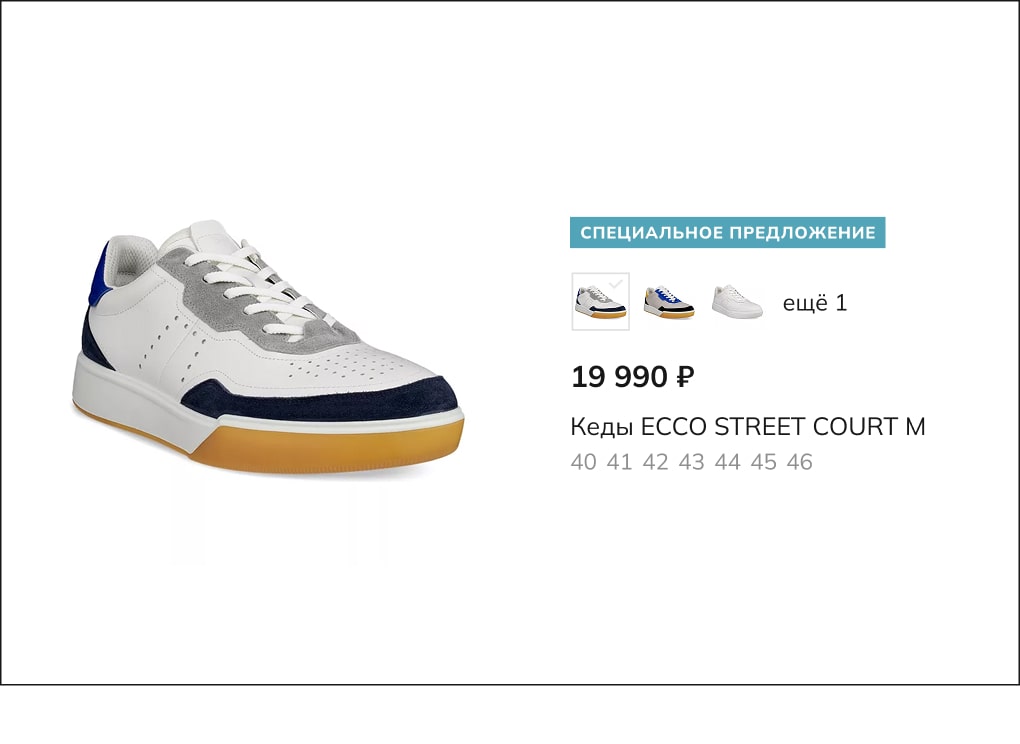Screen dimensions: 1020x744
Task: Select shoe size 42
Action: pos(655,462)
